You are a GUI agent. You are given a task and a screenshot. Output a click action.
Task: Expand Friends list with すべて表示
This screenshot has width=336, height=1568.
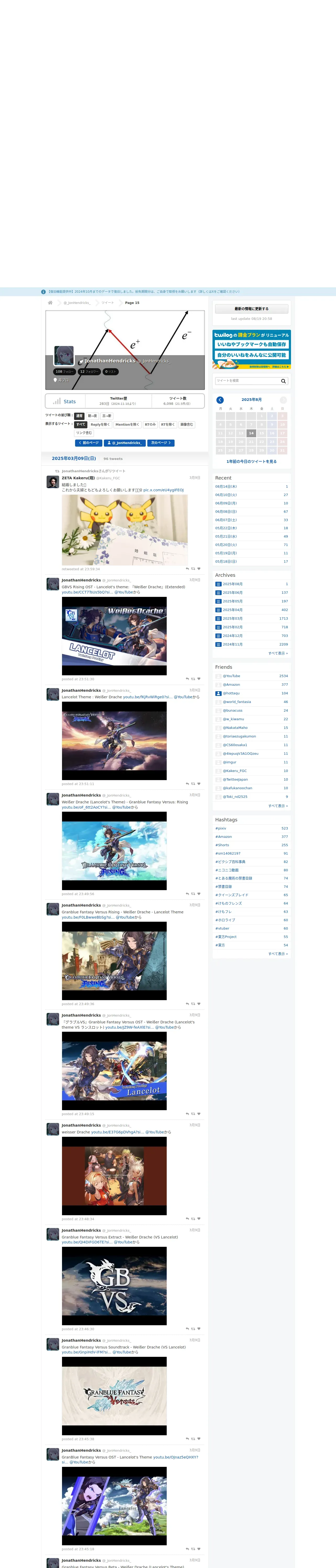coord(278,805)
